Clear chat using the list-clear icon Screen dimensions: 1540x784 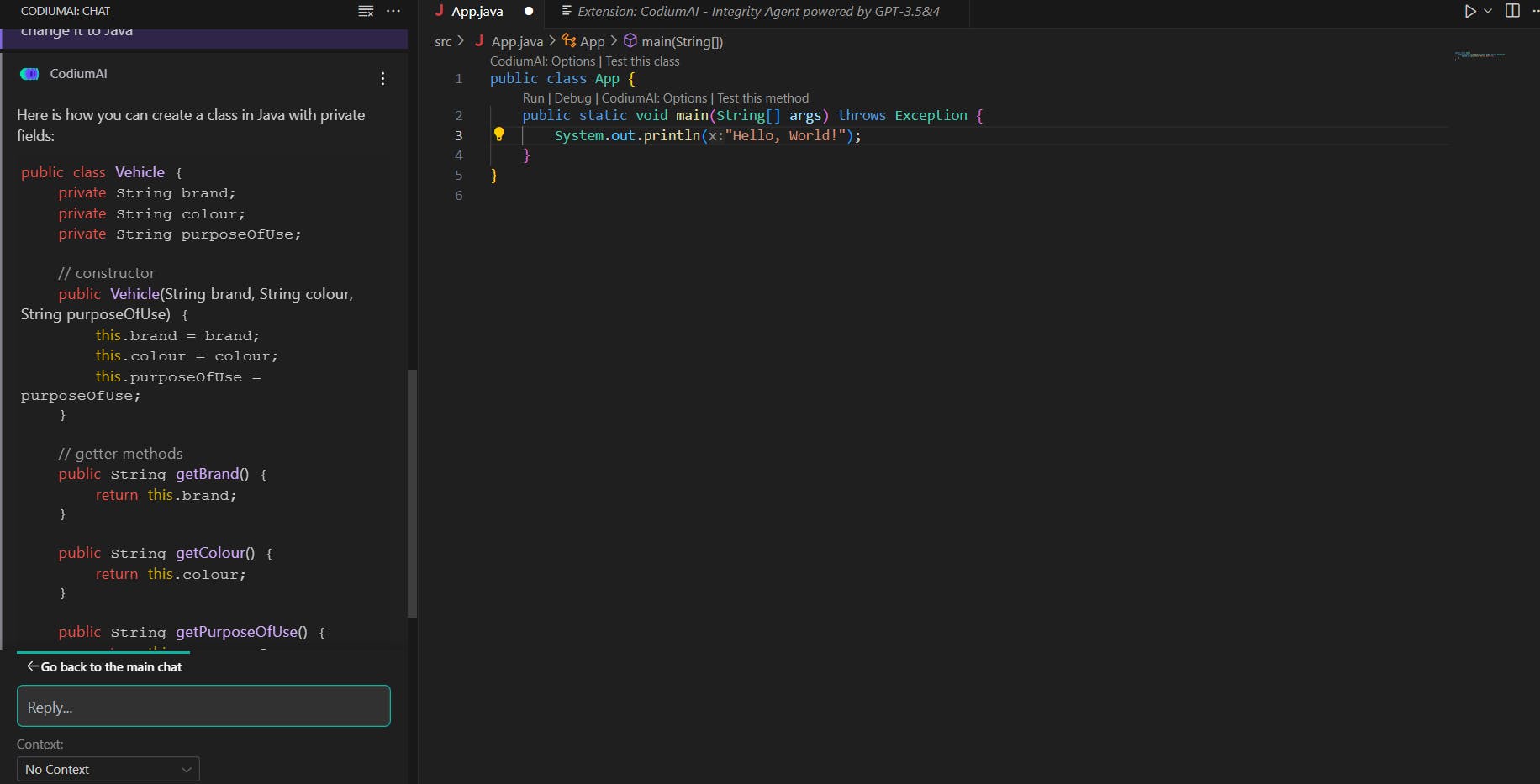tap(366, 11)
